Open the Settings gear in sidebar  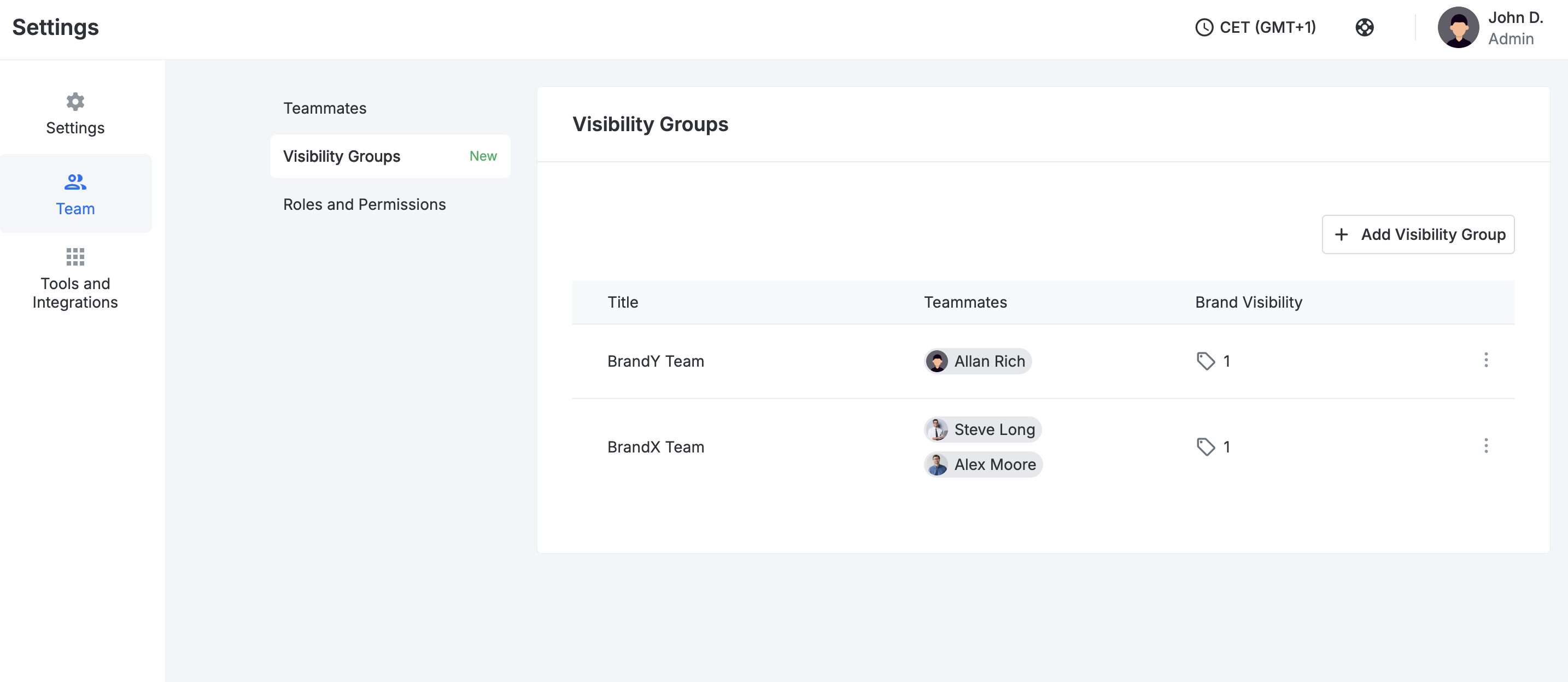point(75,102)
